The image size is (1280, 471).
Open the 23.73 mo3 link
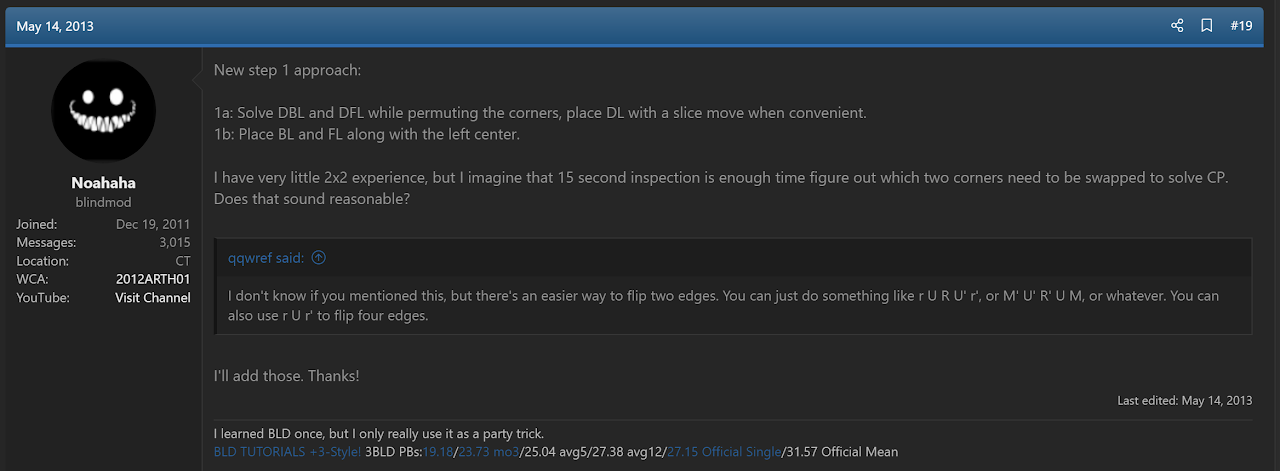[x=489, y=452]
